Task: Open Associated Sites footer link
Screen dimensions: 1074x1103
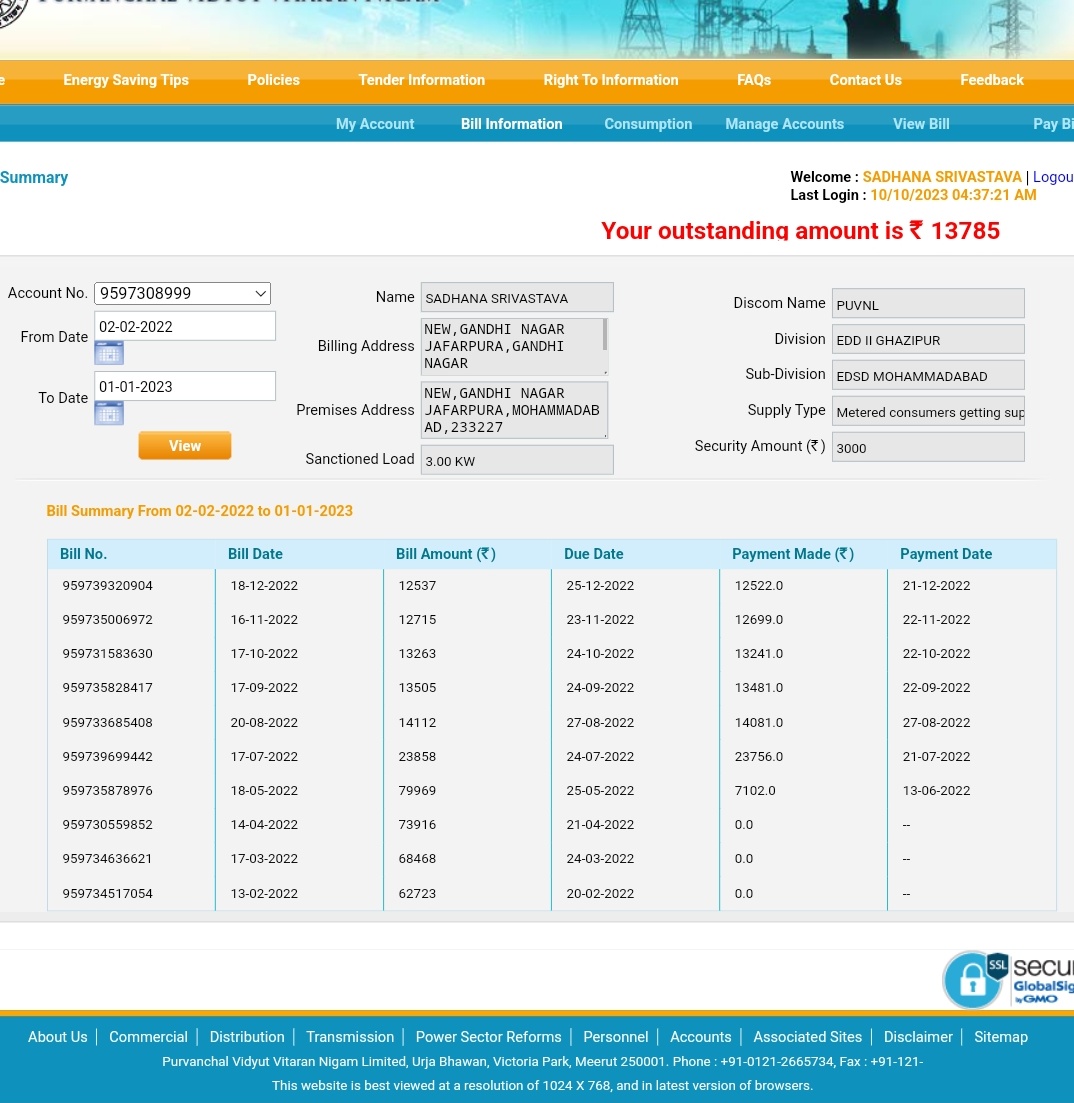Action: tap(807, 1037)
